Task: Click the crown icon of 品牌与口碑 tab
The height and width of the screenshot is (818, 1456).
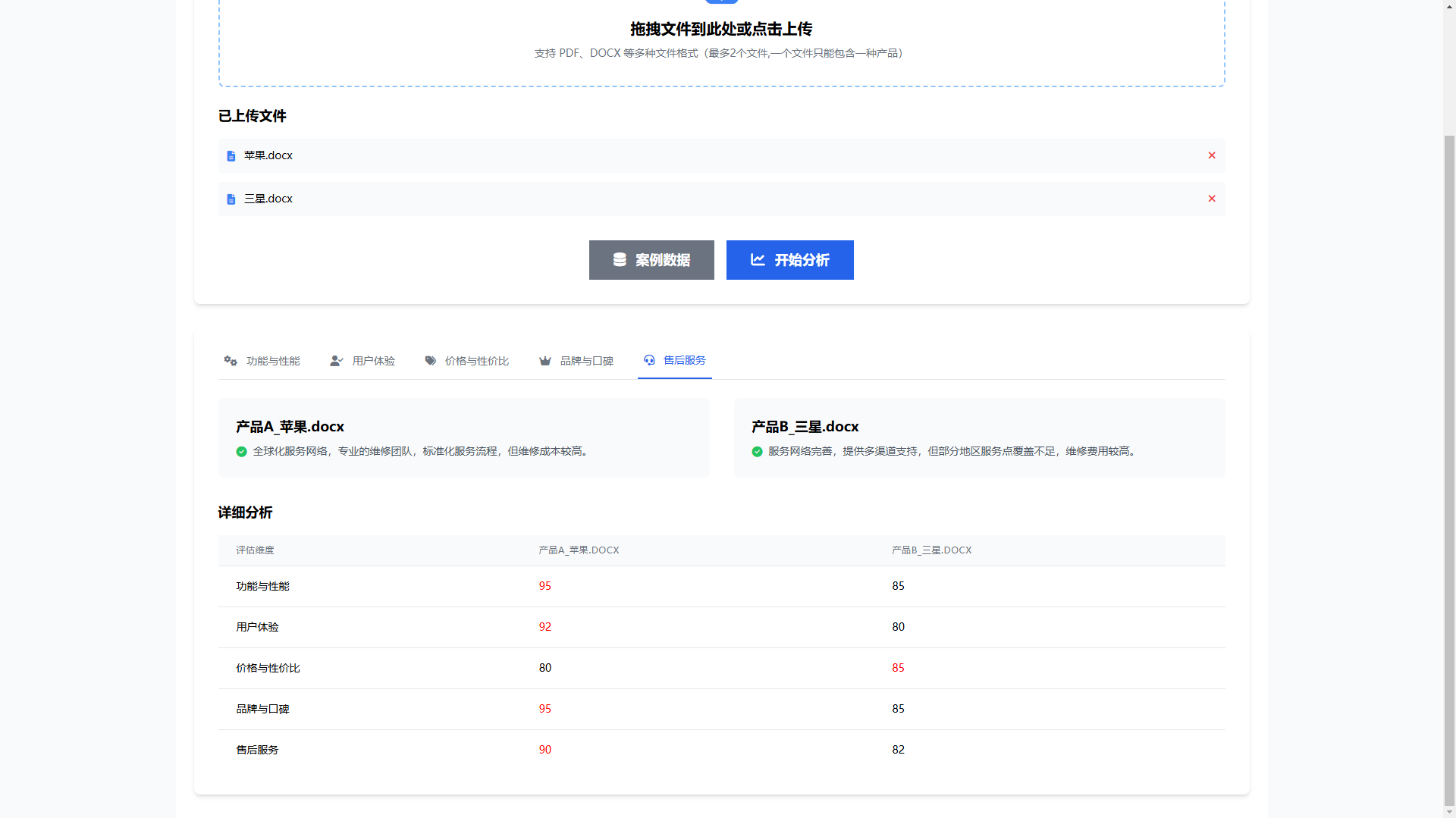Action: [545, 361]
